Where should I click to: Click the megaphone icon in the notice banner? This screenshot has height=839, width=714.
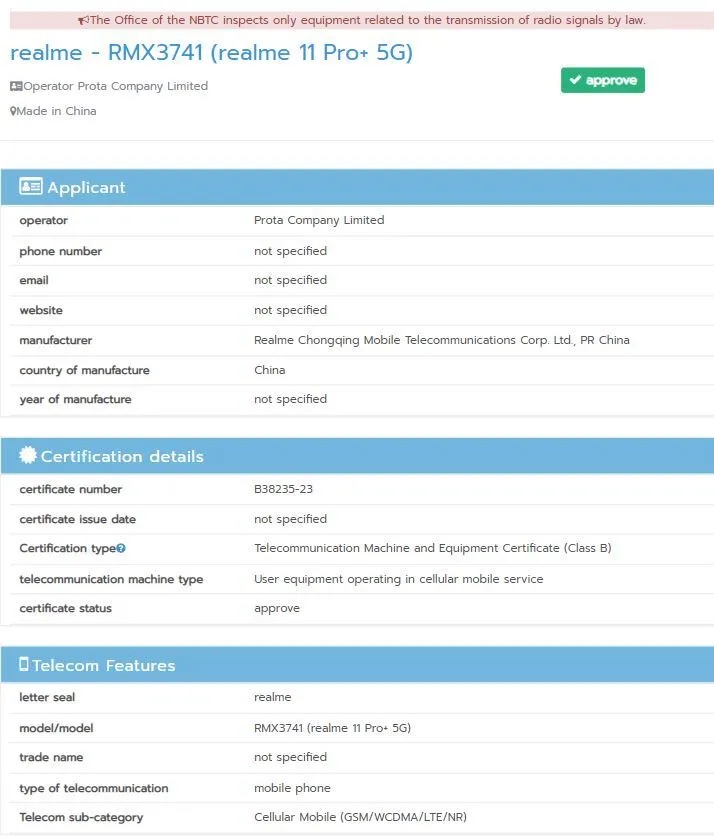click(83, 20)
